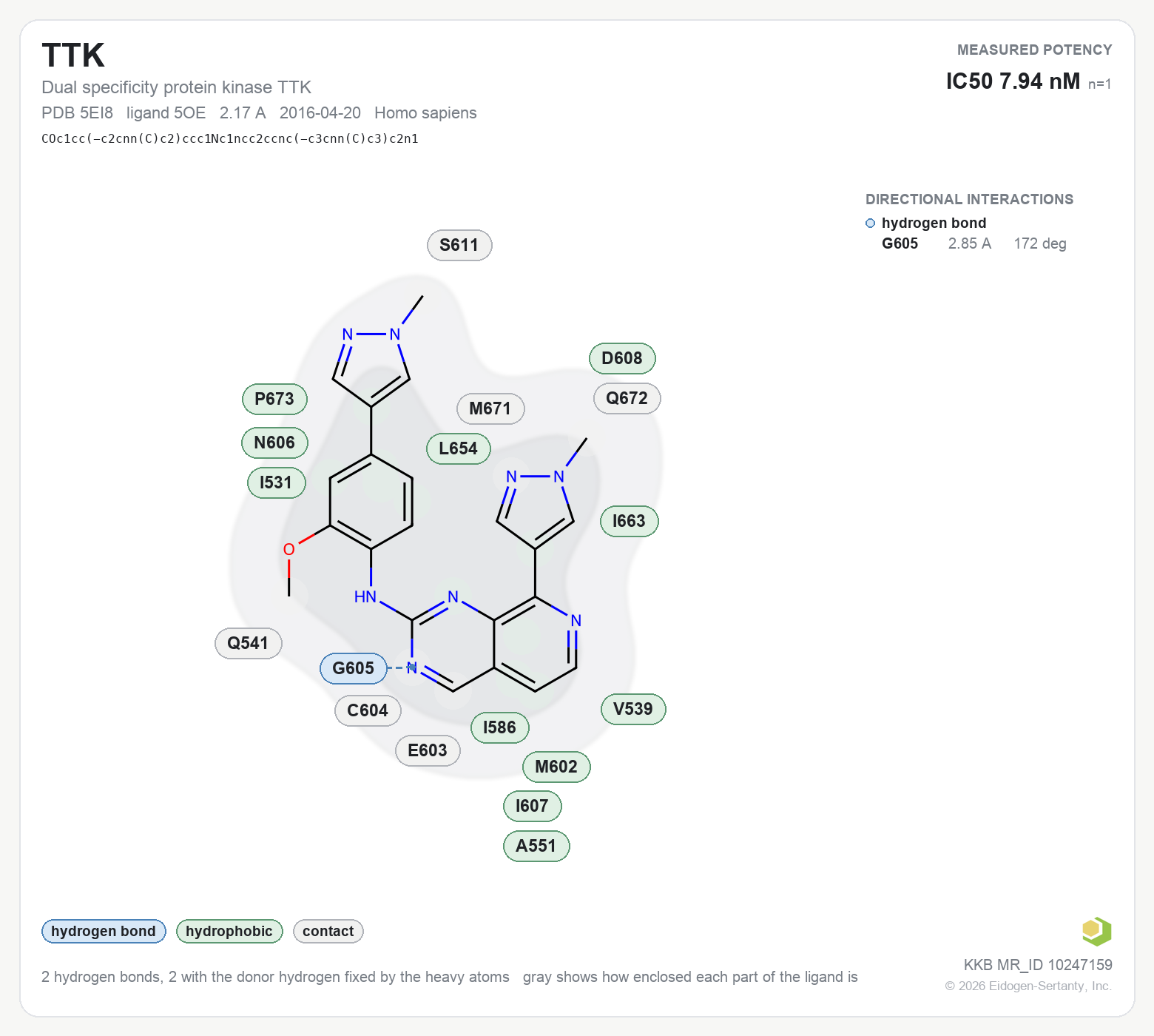Click the G605 row in directional interactions
Viewport: 1154px width, 1036px height.
pos(974,243)
